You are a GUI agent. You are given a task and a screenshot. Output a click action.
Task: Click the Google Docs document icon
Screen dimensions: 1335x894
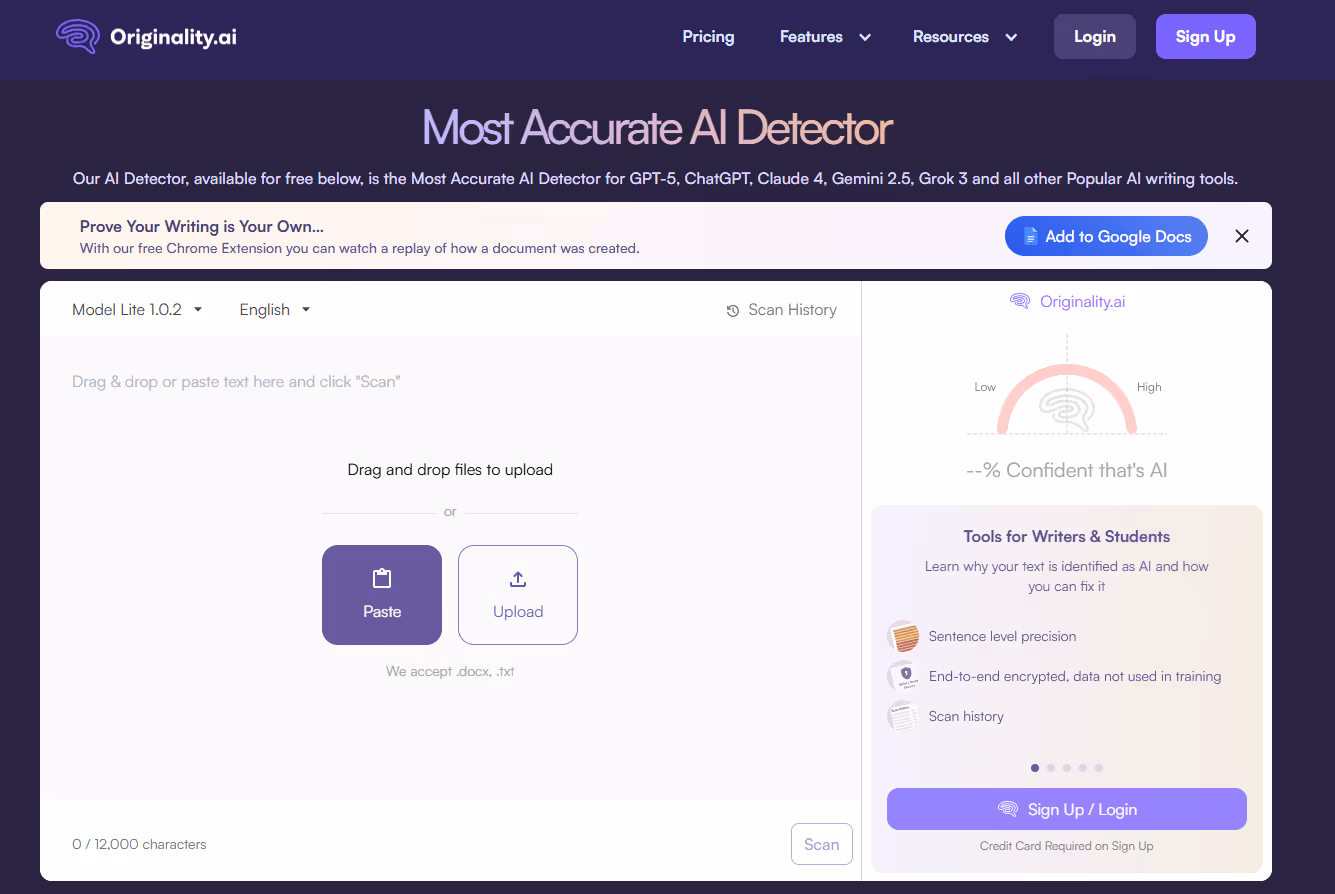click(1031, 236)
